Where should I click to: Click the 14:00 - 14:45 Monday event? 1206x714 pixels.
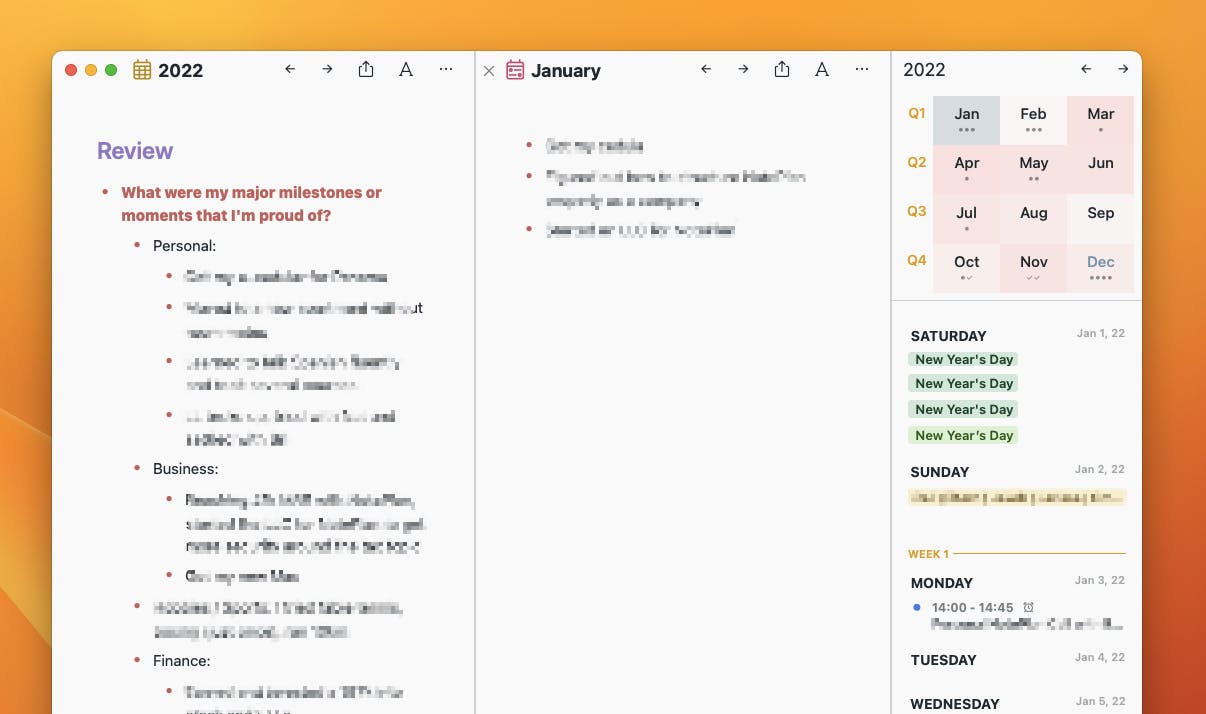click(x=1019, y=615)
